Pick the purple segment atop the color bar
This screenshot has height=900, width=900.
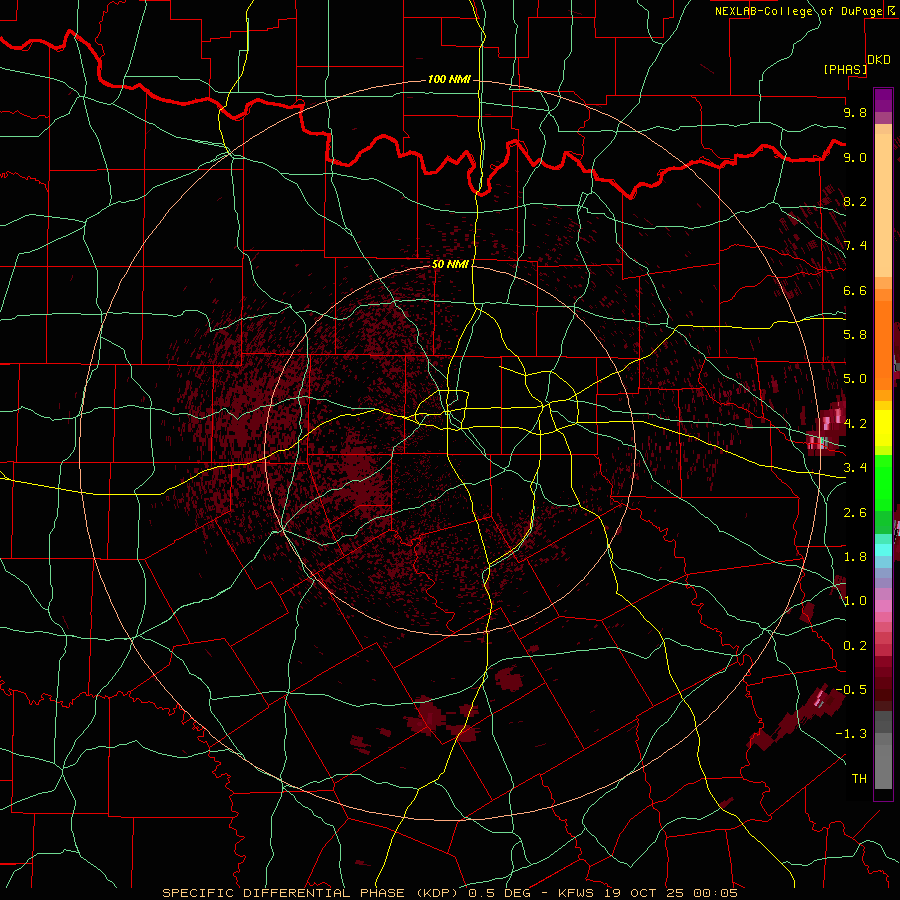(x=883, y=100)
